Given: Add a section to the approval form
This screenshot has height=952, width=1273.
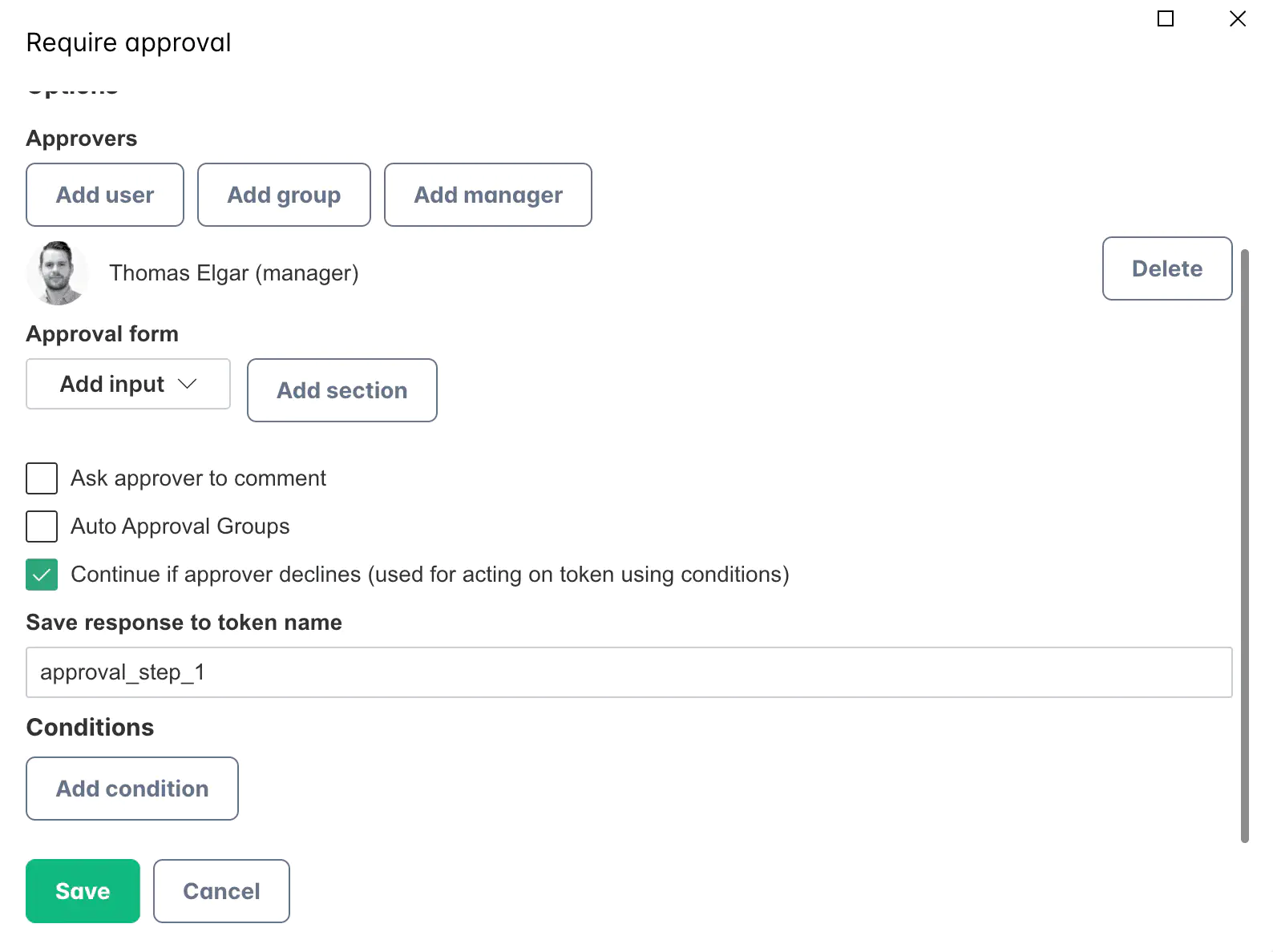Looking at the screenshot, I should [x=341, y=390].
